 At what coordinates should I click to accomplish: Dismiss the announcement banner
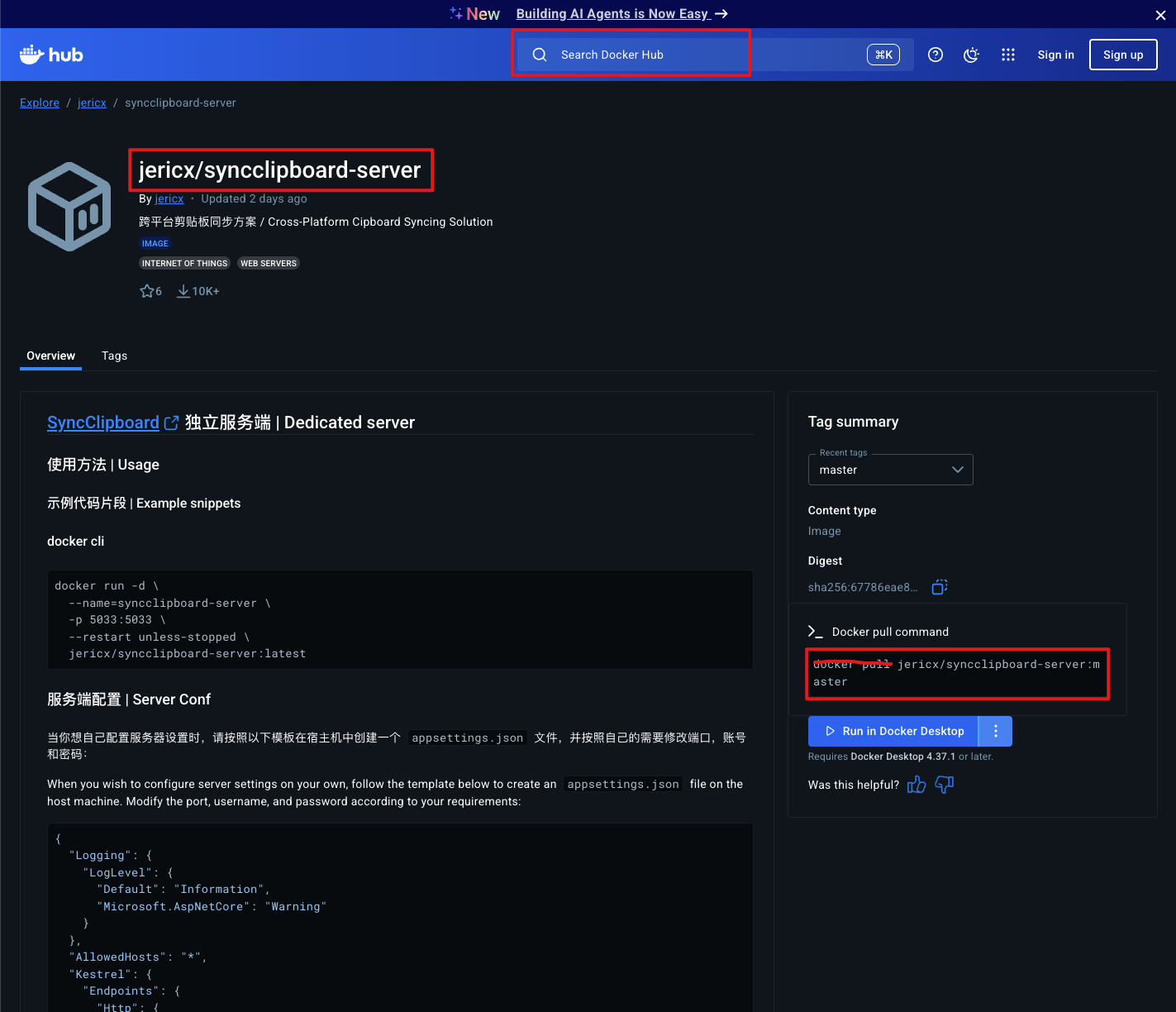(1160, 15)
